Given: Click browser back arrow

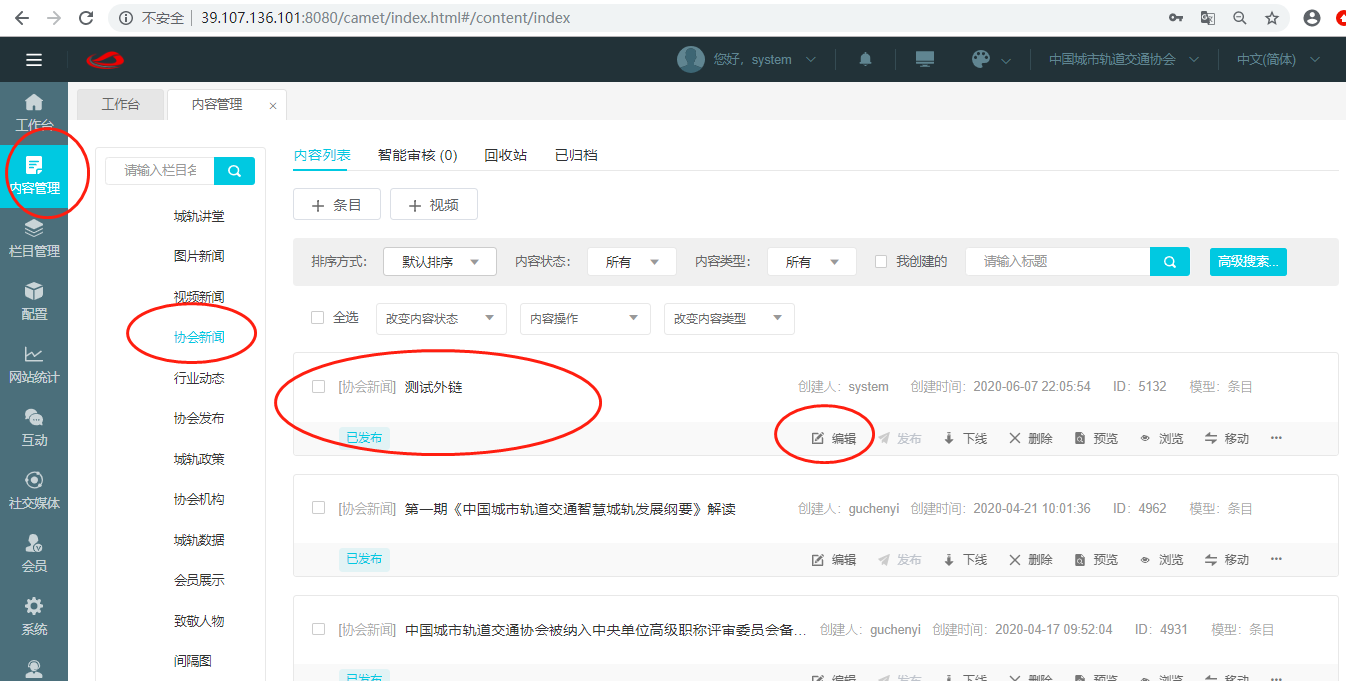Looking at the screenshot, I should point(22,18).
